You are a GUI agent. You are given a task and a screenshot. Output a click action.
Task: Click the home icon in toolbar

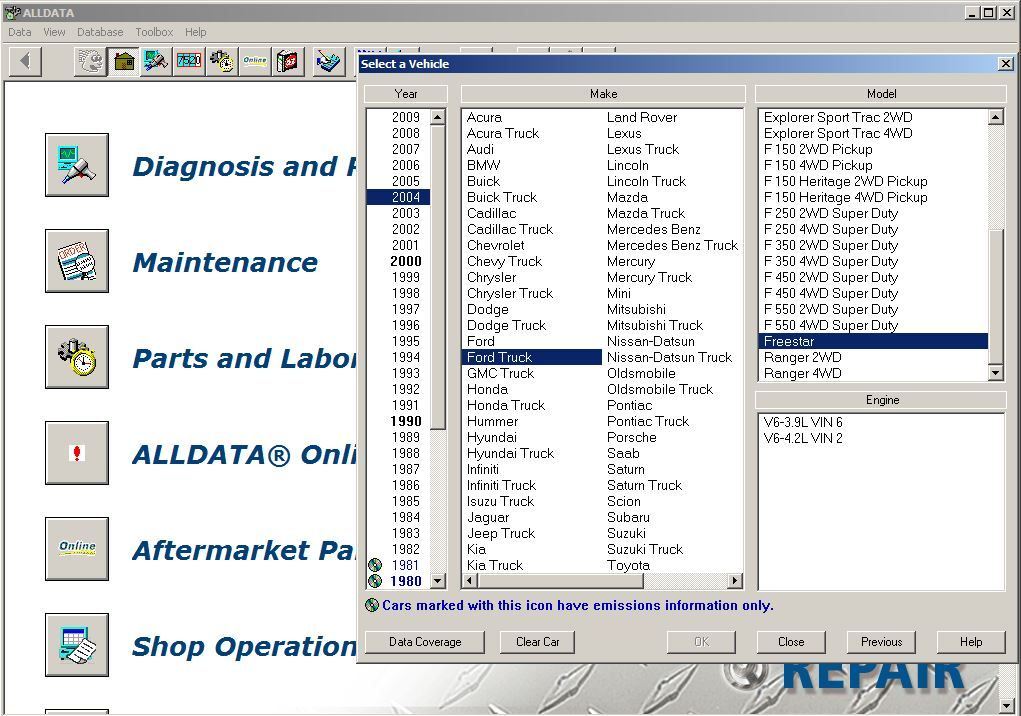pyautogui.click(x=123, y=61)
